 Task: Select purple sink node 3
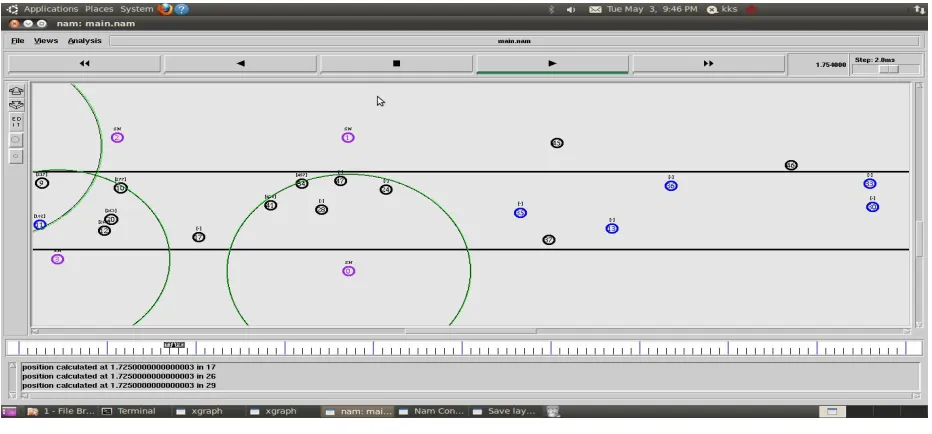(57, 259)
